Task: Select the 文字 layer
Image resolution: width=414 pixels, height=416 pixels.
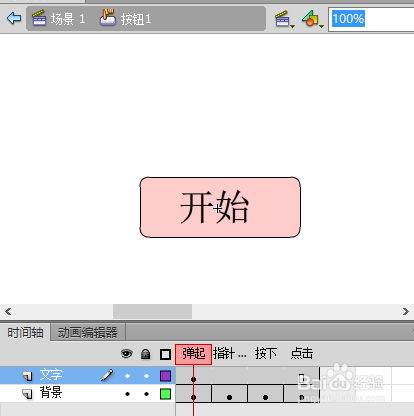Action: pos(87,375)
